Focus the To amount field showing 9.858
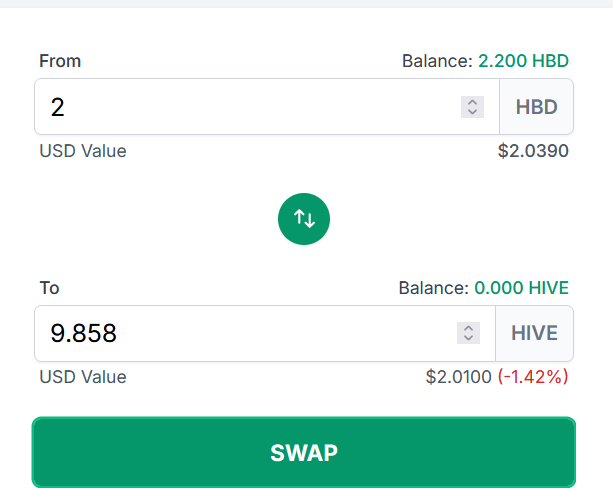613x490 pixels. click(x=265, y=333)
